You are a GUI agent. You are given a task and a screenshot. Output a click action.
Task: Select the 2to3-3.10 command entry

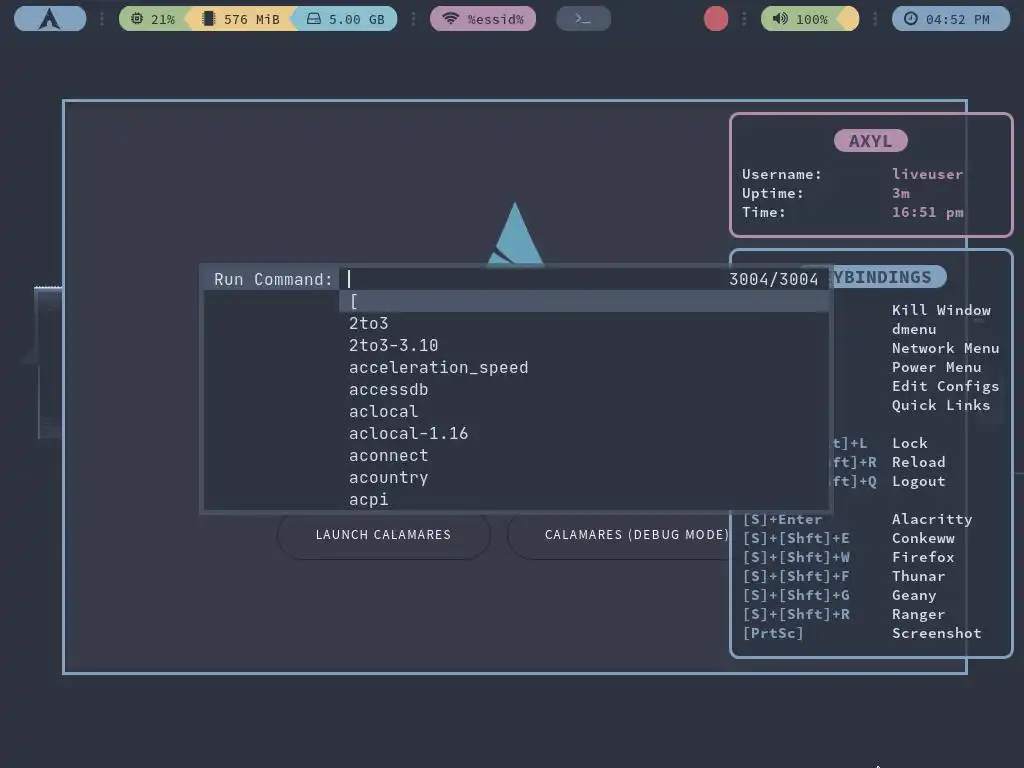(584, 345)
